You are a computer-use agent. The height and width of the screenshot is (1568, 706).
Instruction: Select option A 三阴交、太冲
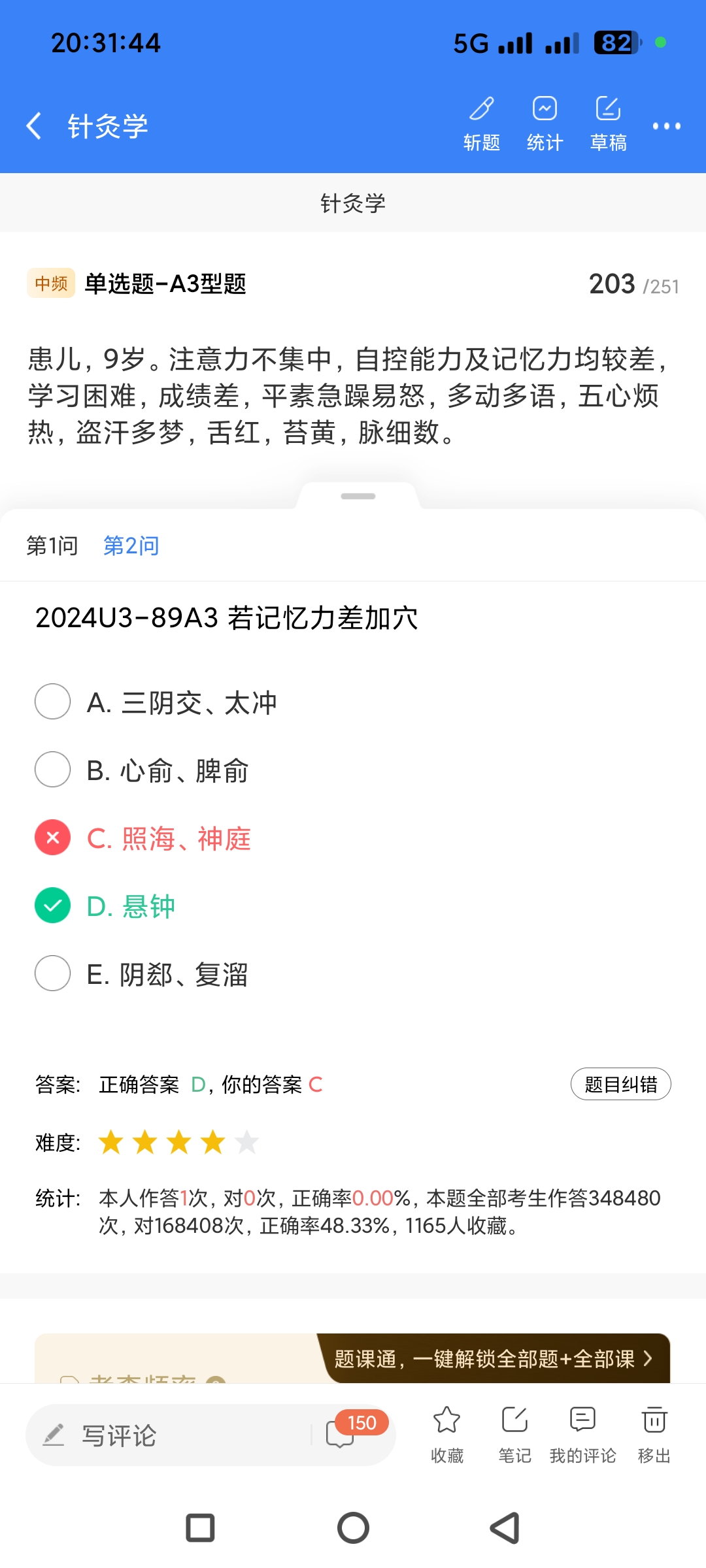(x=52, y=702)
